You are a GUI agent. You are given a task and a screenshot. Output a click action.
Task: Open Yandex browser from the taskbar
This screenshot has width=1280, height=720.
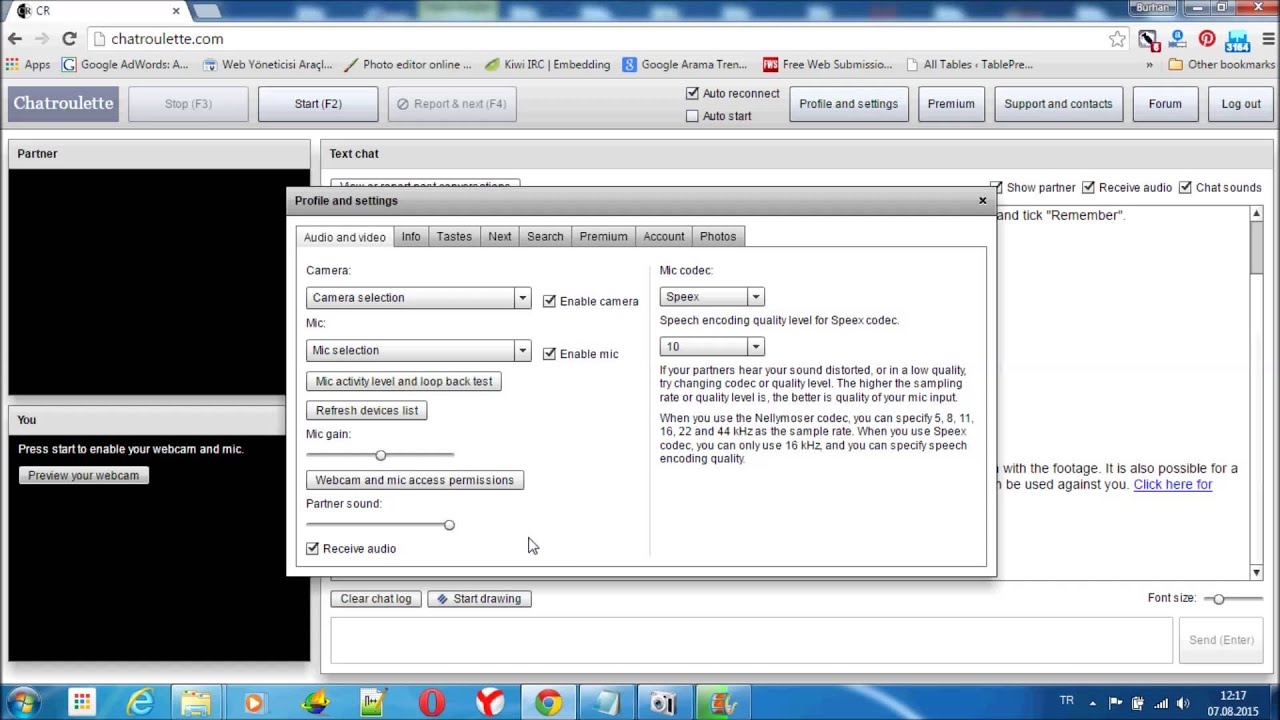coord(490,703)
